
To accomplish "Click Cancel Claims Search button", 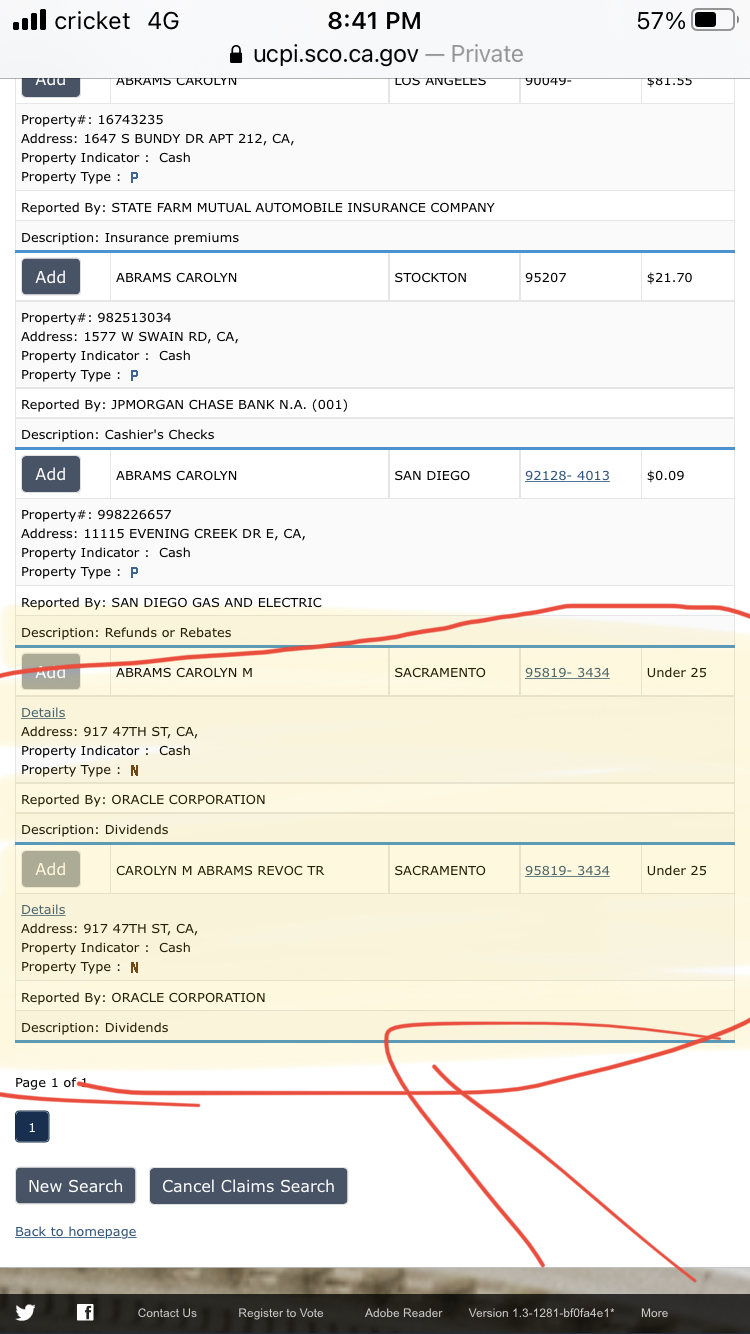I will (x=248, y=1186).
